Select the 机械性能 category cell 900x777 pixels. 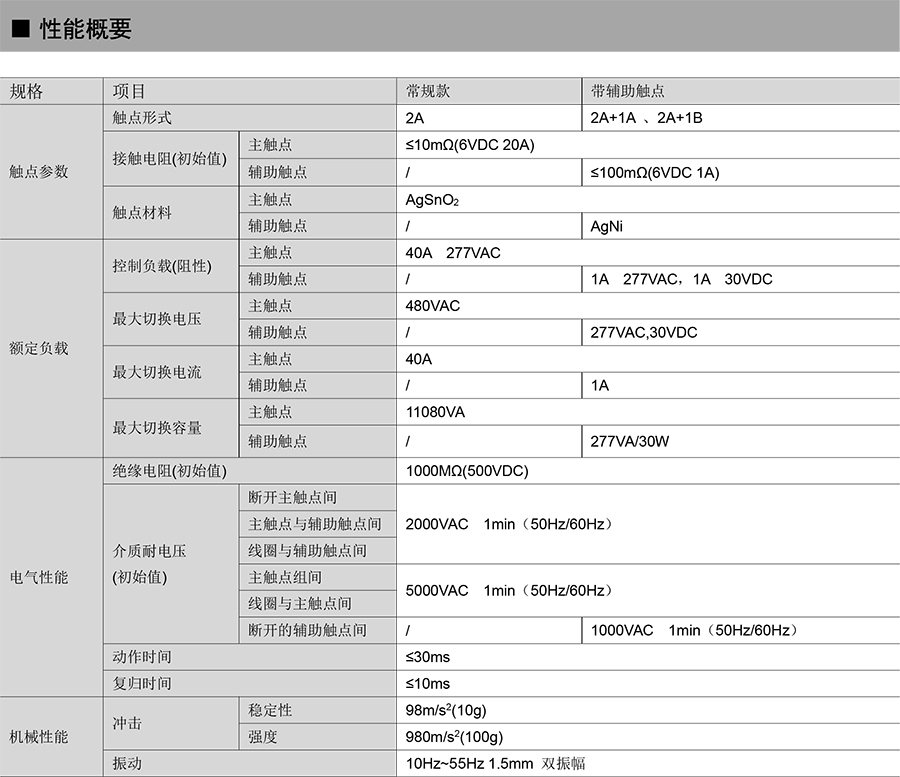[40, 736]
